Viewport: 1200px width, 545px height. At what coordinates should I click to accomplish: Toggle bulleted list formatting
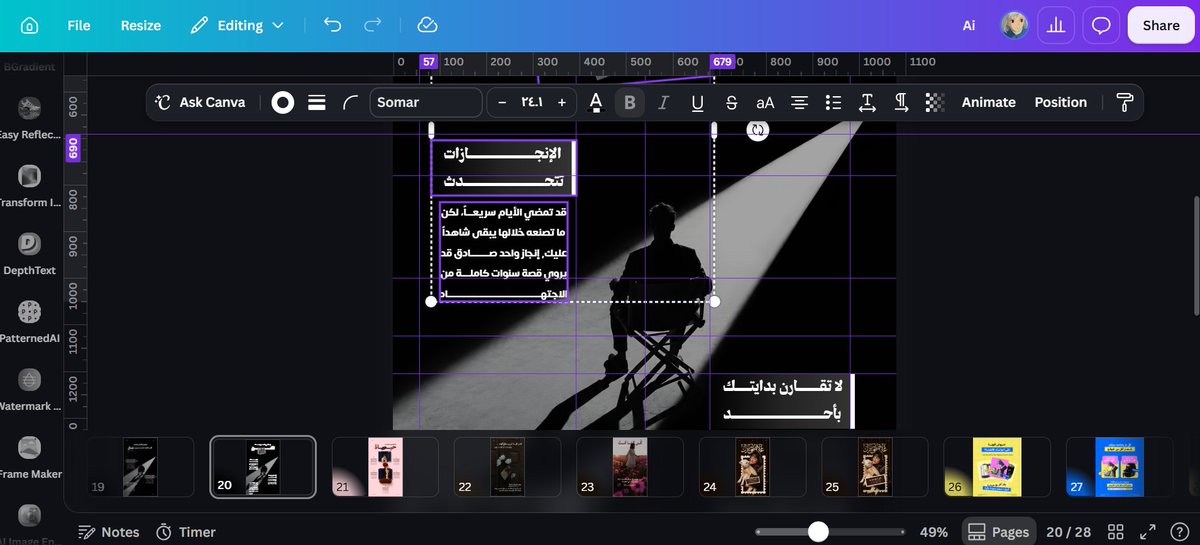point(834,102)
